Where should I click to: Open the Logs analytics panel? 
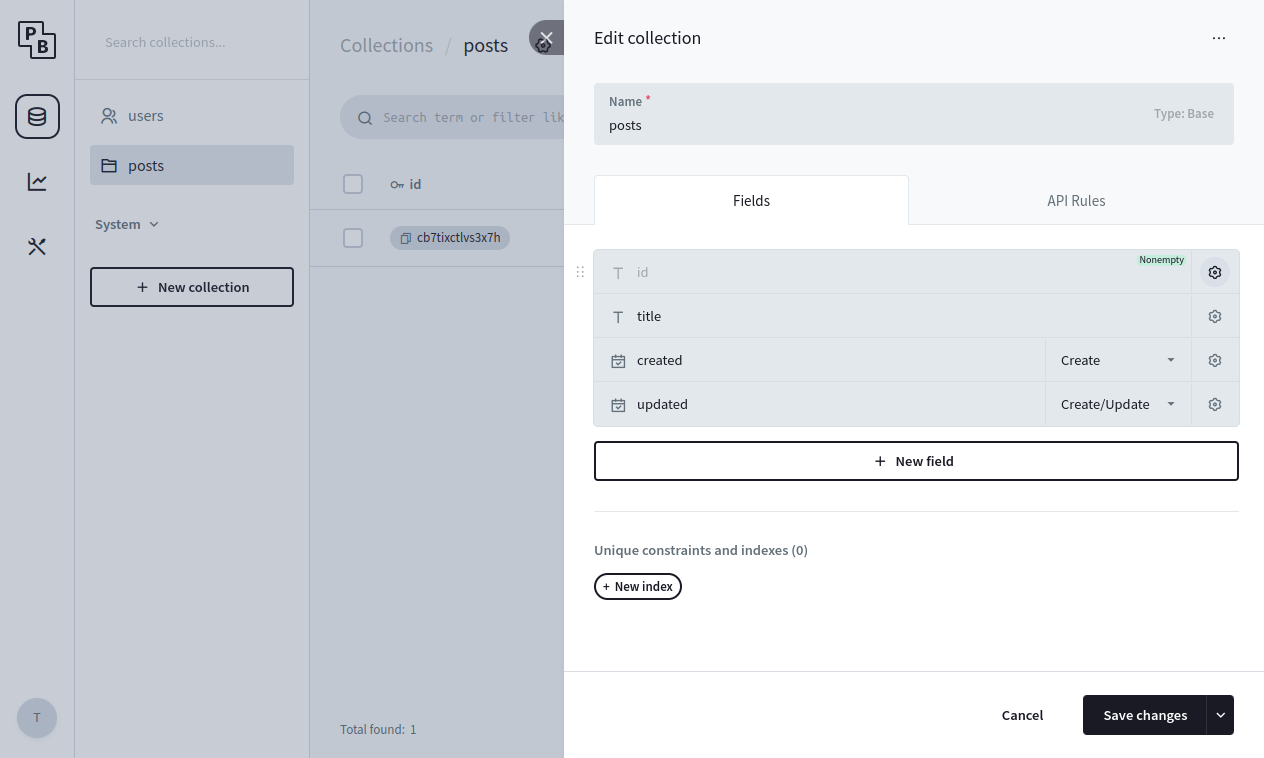click(x=37, y=181)
